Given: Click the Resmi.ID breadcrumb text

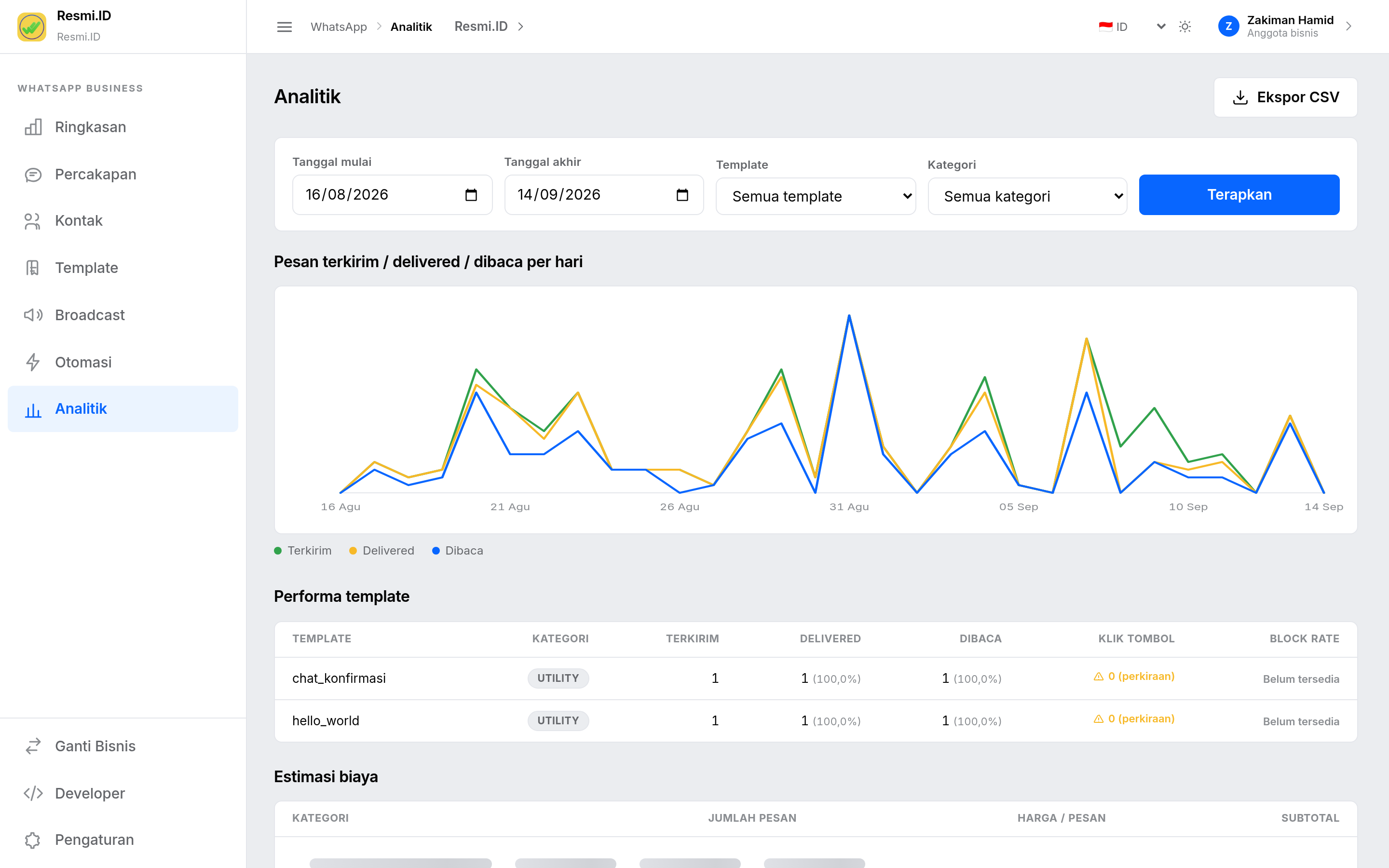Looking at the screenshot, I should [x=481, y=27].
